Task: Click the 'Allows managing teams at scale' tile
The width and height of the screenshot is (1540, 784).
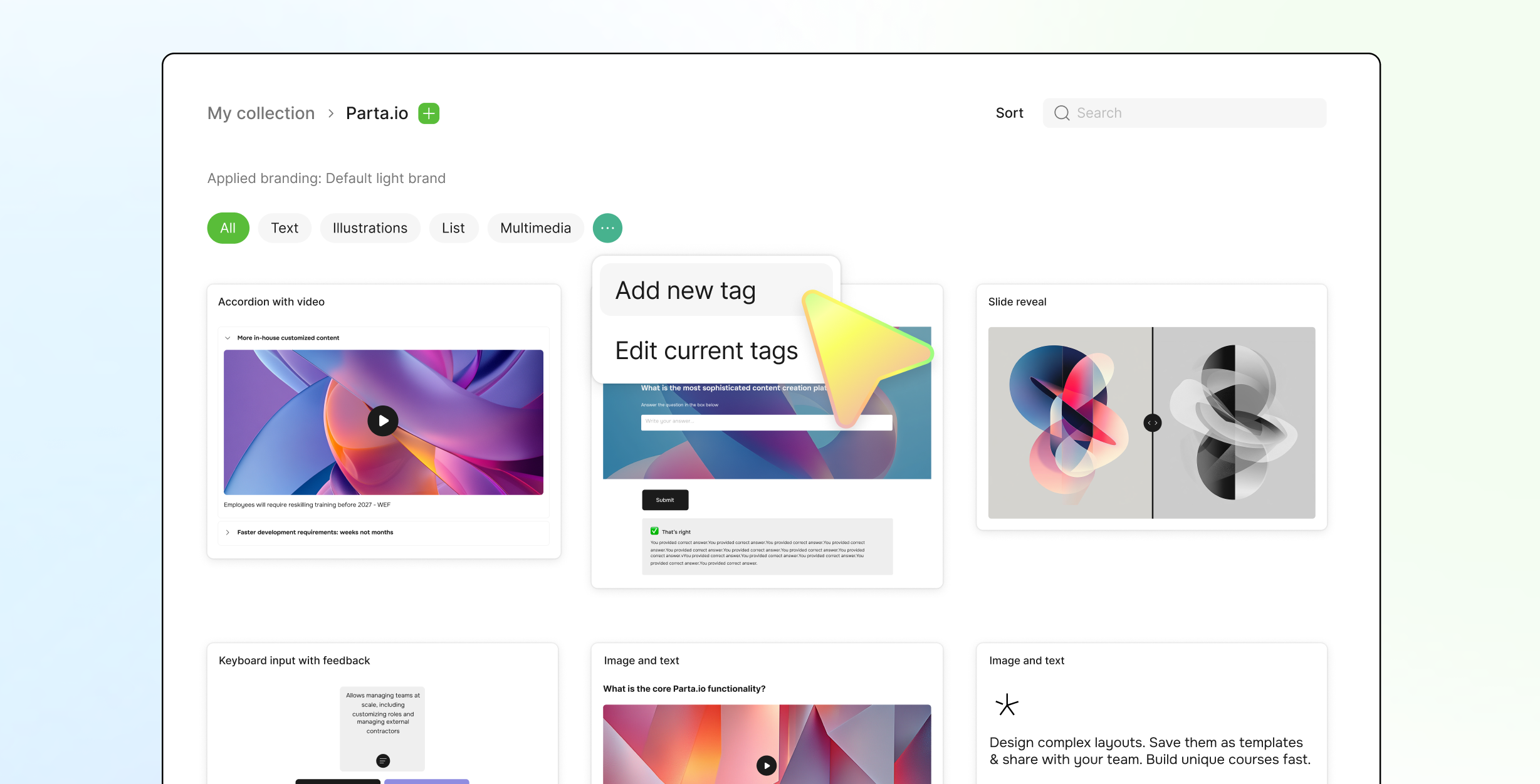Action: click(x=382, y=728)
